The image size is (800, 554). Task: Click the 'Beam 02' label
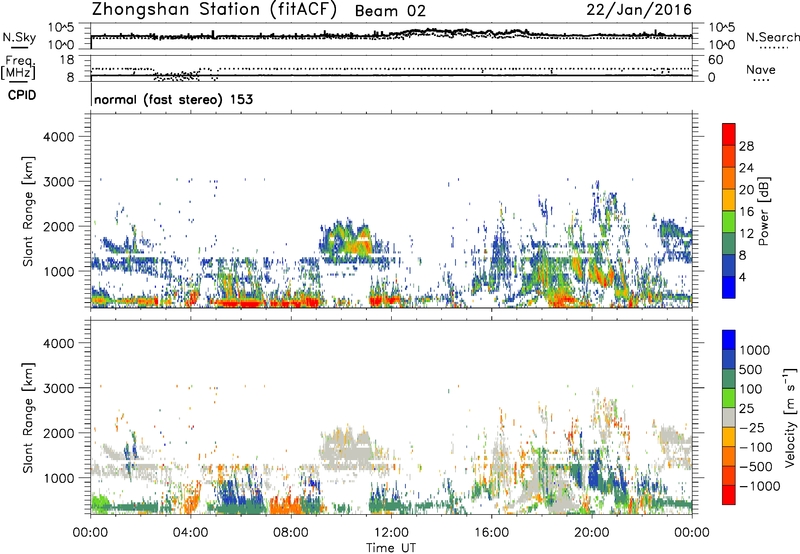click(390, 11)
